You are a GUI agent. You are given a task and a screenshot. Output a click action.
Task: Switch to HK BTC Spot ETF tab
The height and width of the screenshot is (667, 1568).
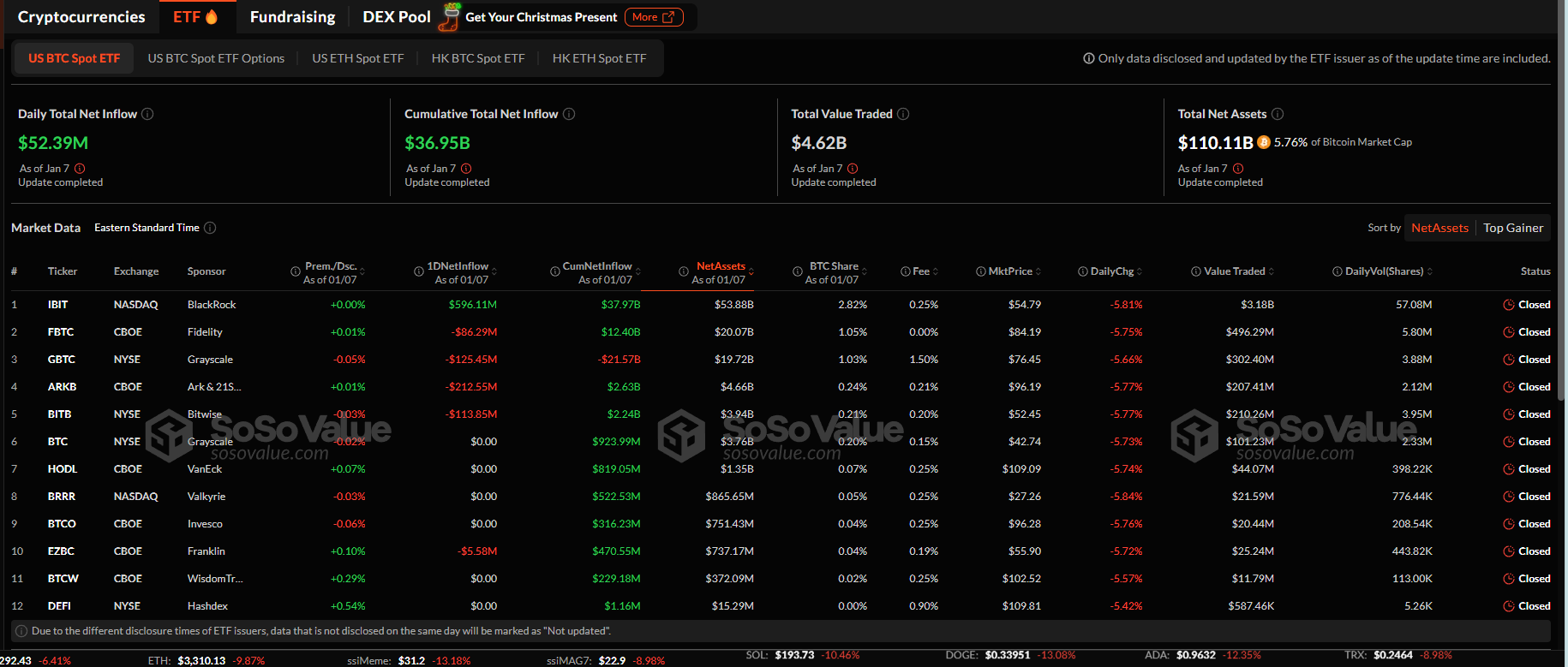click(x=478, y=58)
